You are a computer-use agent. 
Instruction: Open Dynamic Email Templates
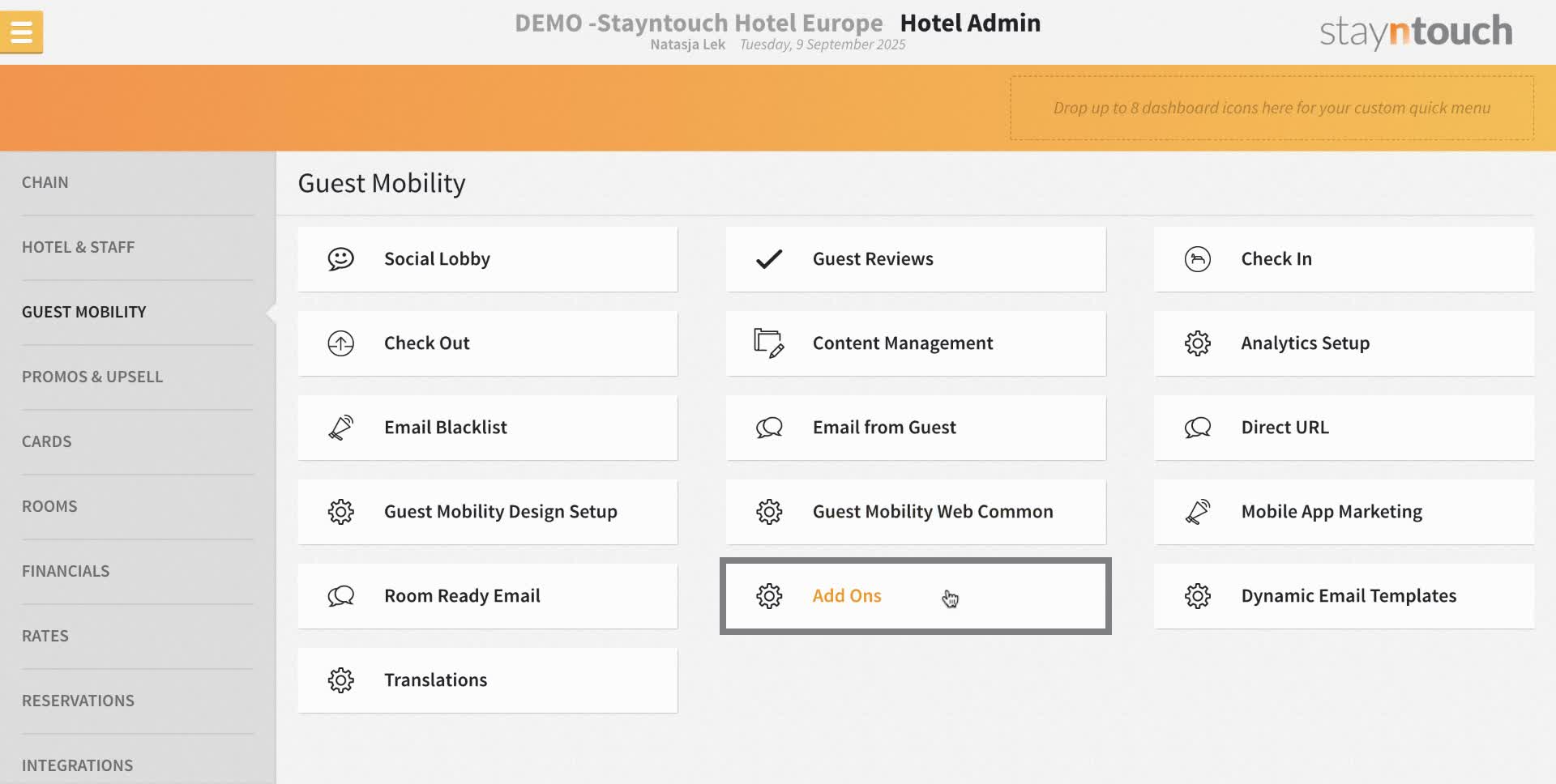1344,596
